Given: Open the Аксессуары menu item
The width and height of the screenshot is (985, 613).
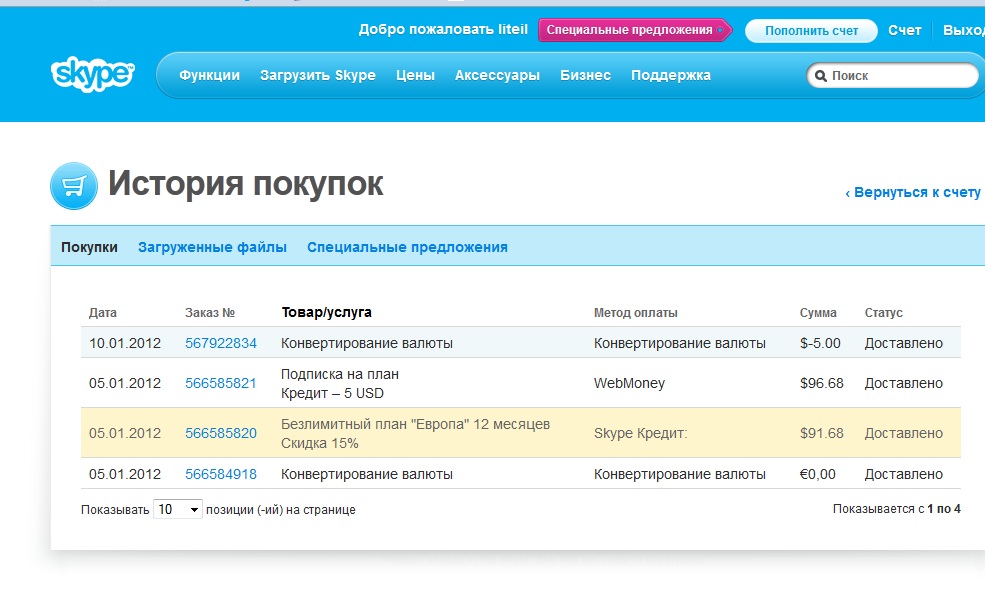Looking at the screenshot, I should 497,75.
